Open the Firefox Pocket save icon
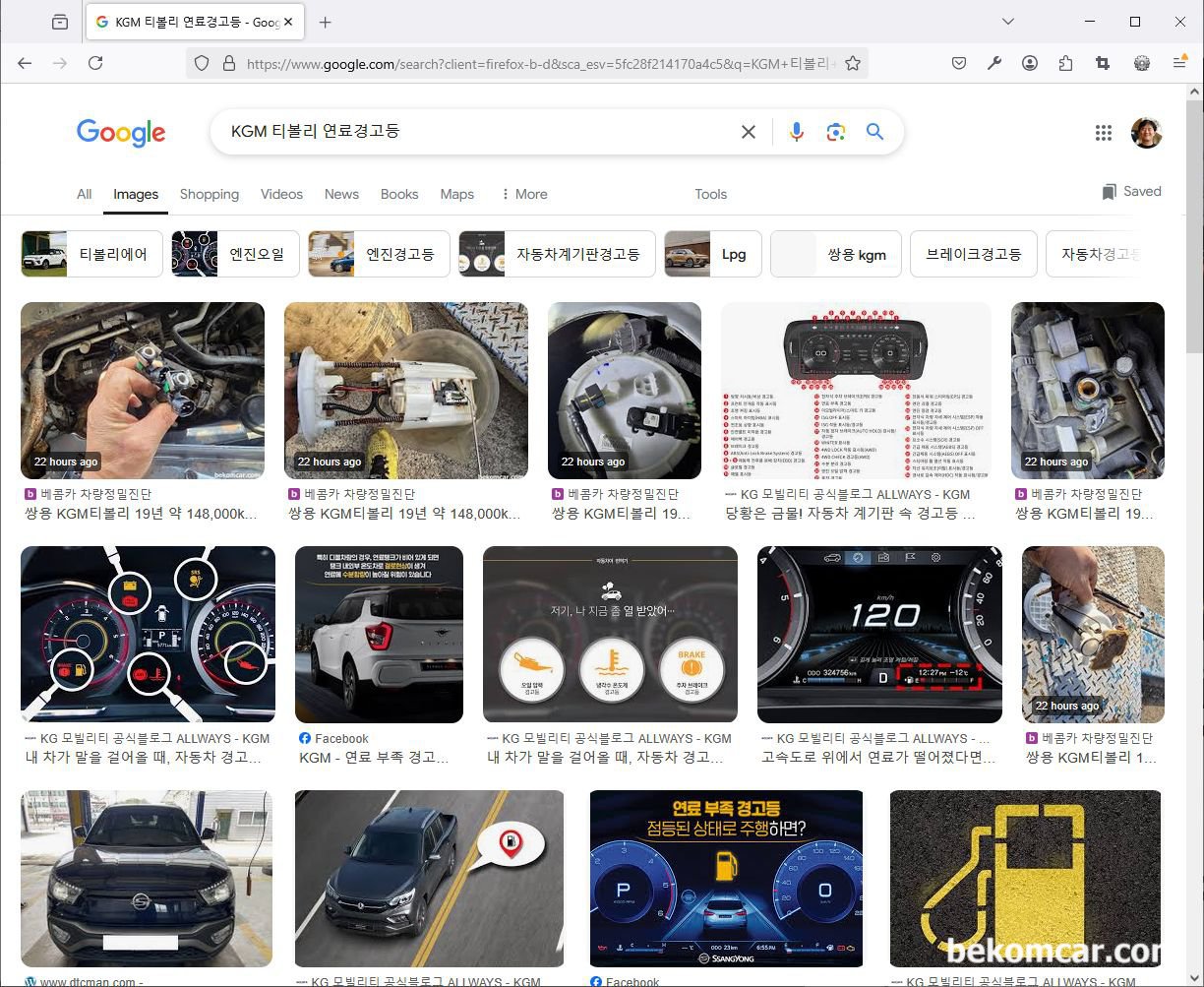Viewport: 1204px width, 987px height. click(x=959, y=63)
